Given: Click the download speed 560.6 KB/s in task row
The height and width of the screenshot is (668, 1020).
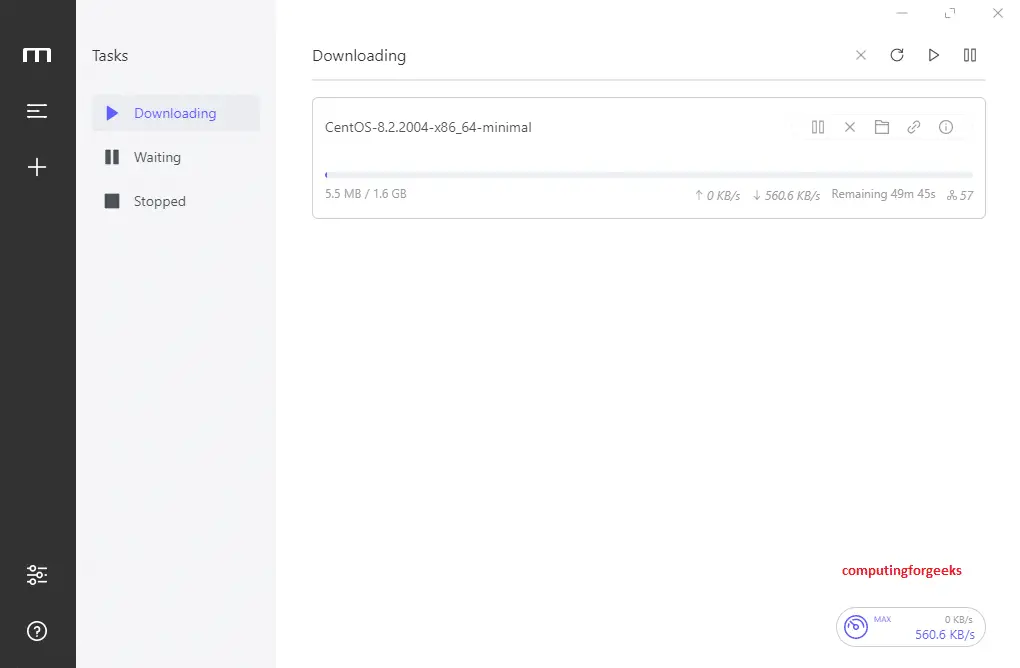Looking at the screenshot, I should pos(786,195).
